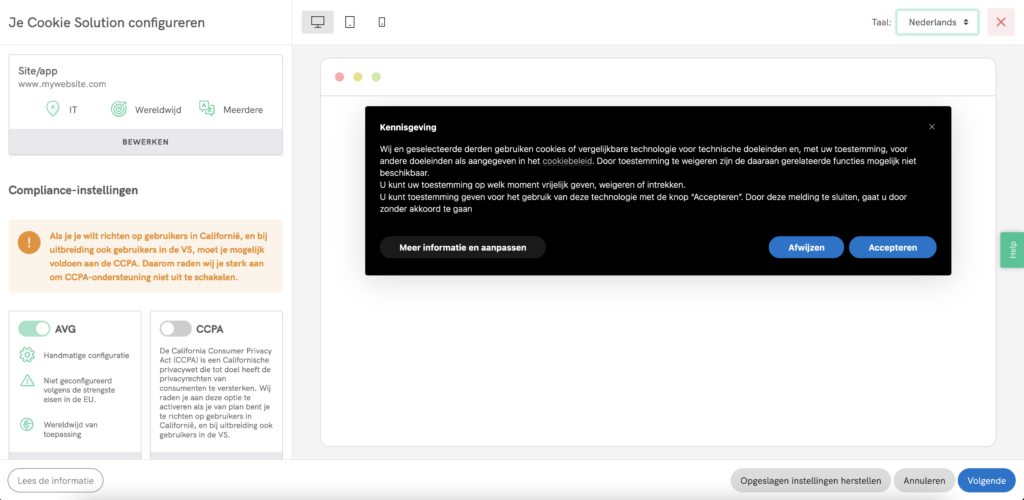
Task: Switch to desktop preview icon
Action: [x=318, y=22]
